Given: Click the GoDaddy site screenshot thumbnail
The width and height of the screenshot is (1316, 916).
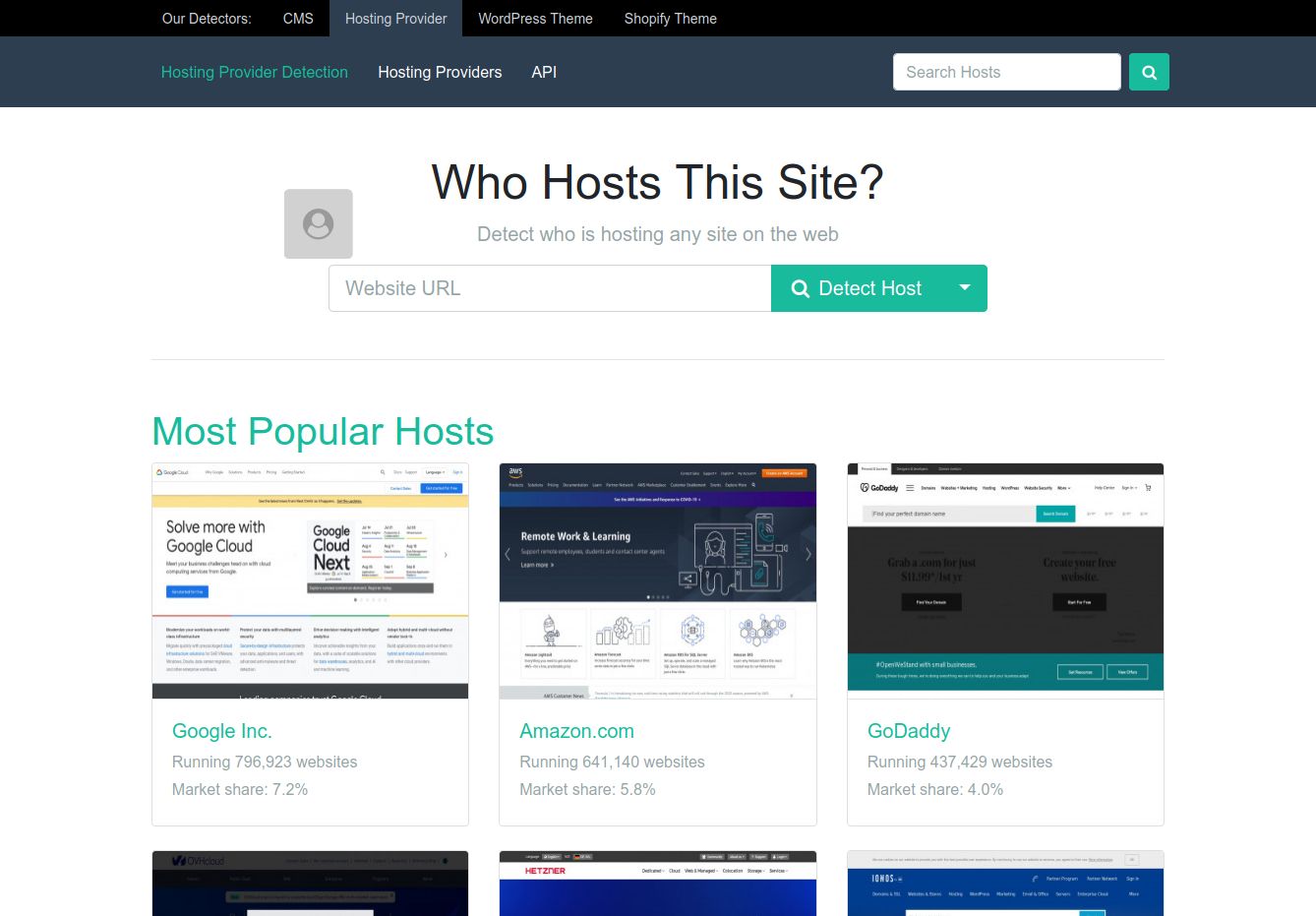Looking at the screenshot, I should (x=1005, y=580).
